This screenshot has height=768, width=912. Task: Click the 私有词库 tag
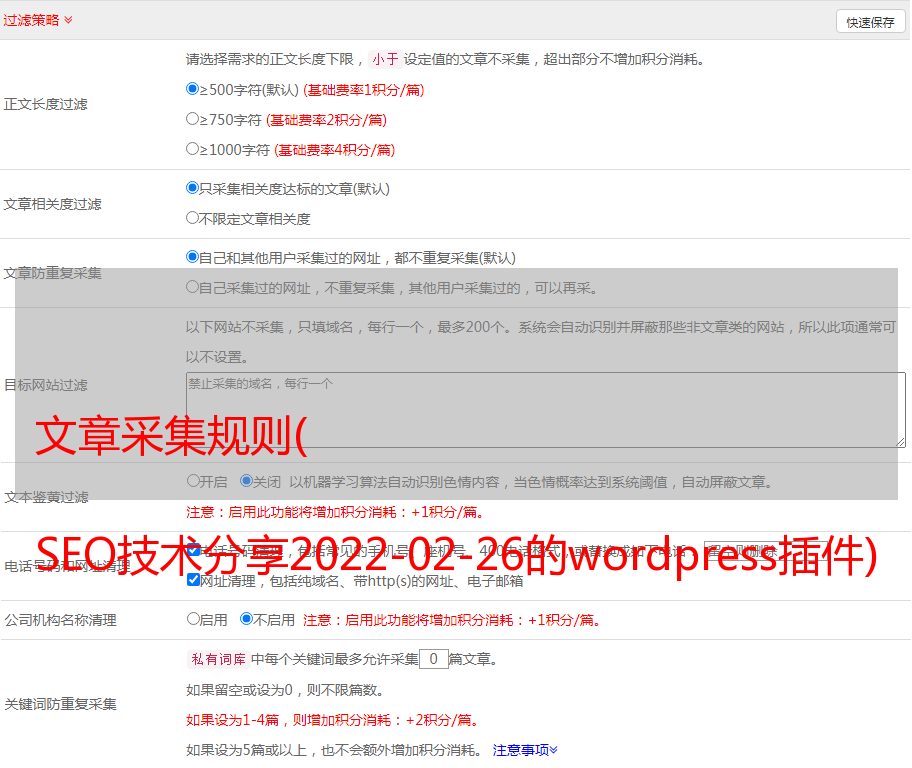pos(219,659)
